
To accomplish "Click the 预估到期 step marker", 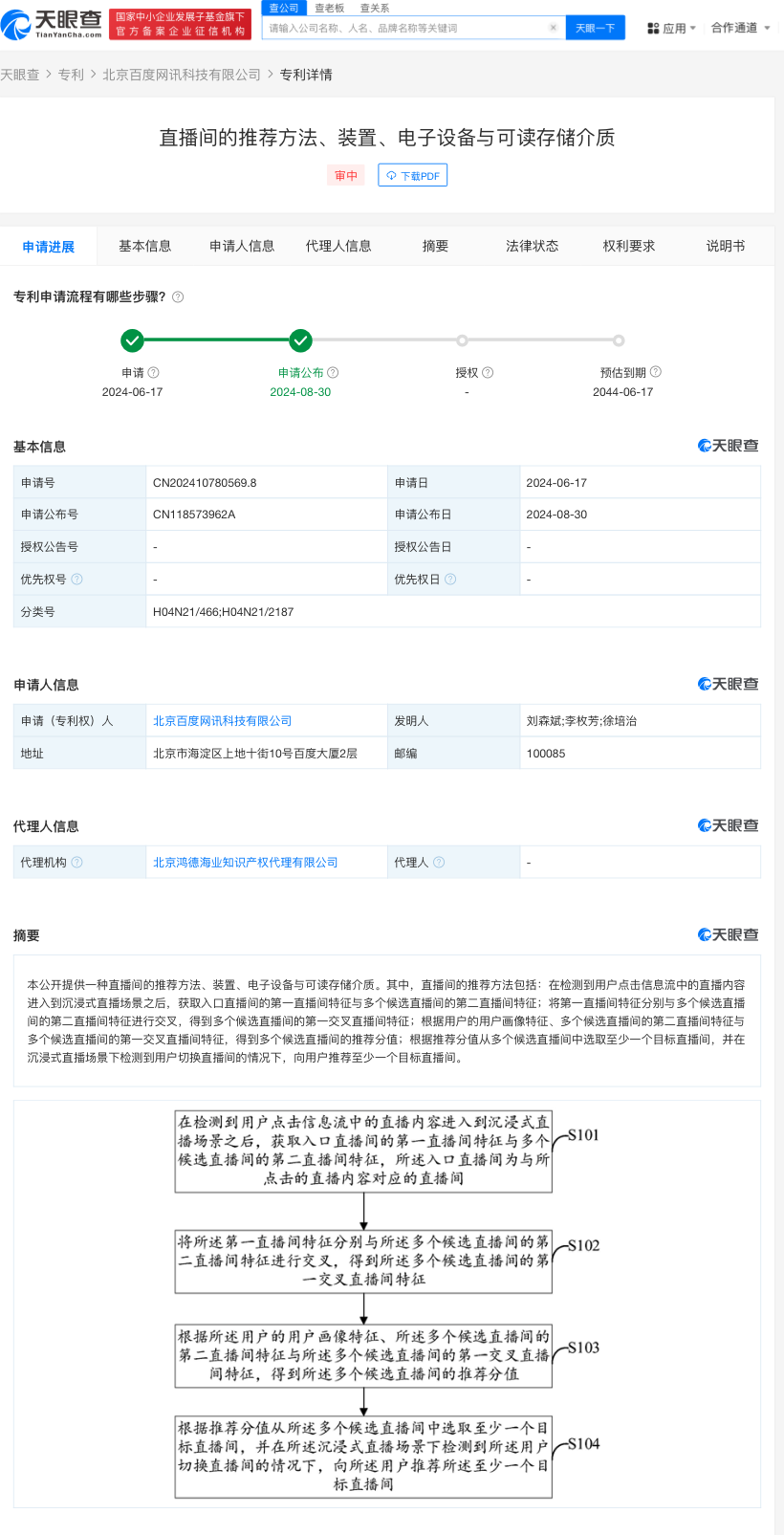I will pos(619,340).
